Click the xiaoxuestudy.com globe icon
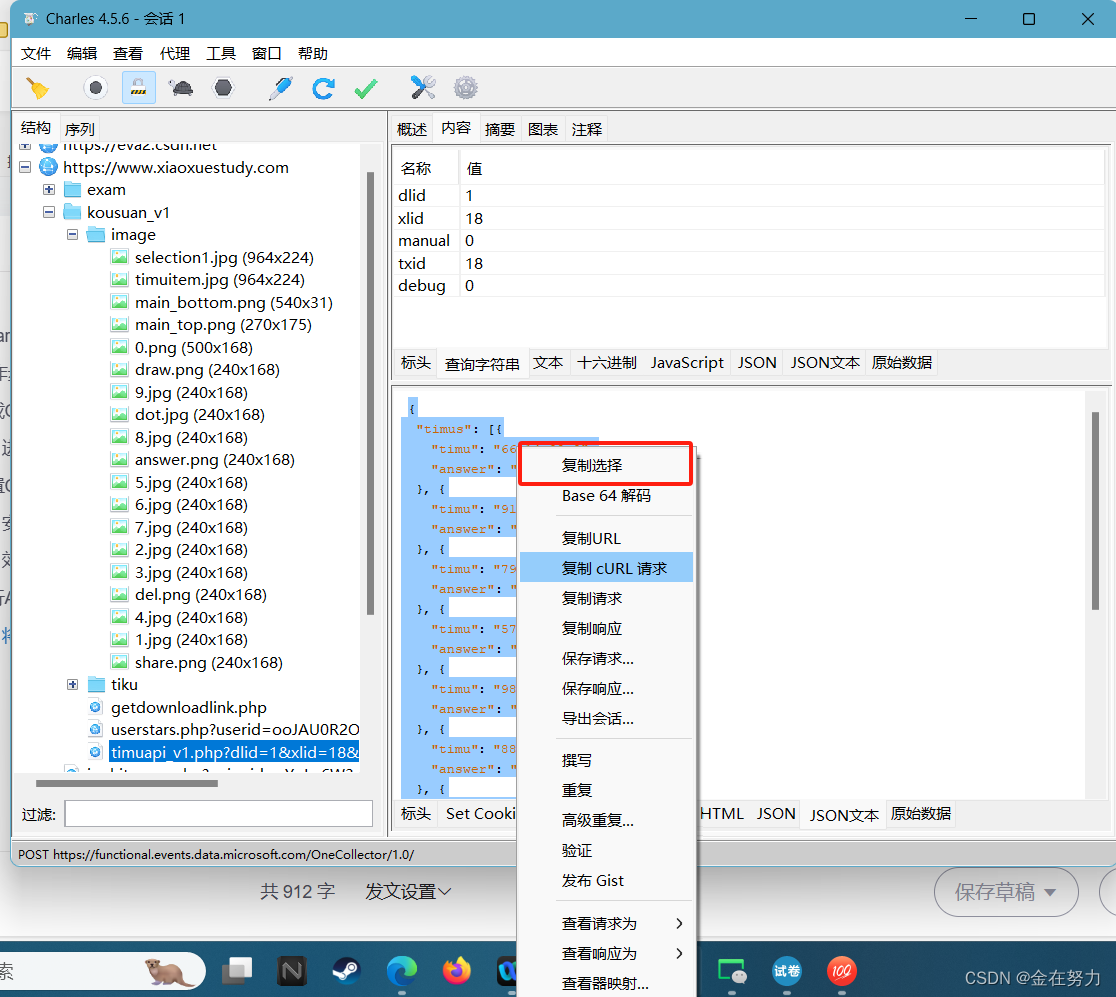Image resolution: width=1116 pixels, height=997 pixels. click(x=48, y=167)
